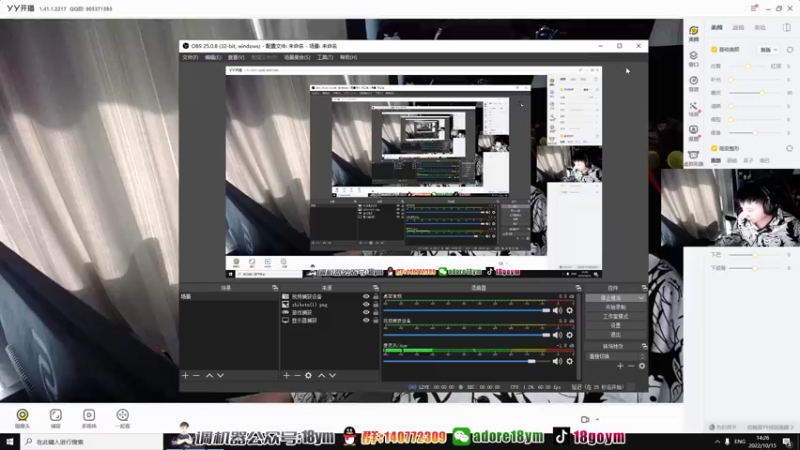Adjust the 磨皮 skin smoothing slider handle
The height and width of the screenshot is (450, 800).
pyautogui.click(x=762, y=93)
